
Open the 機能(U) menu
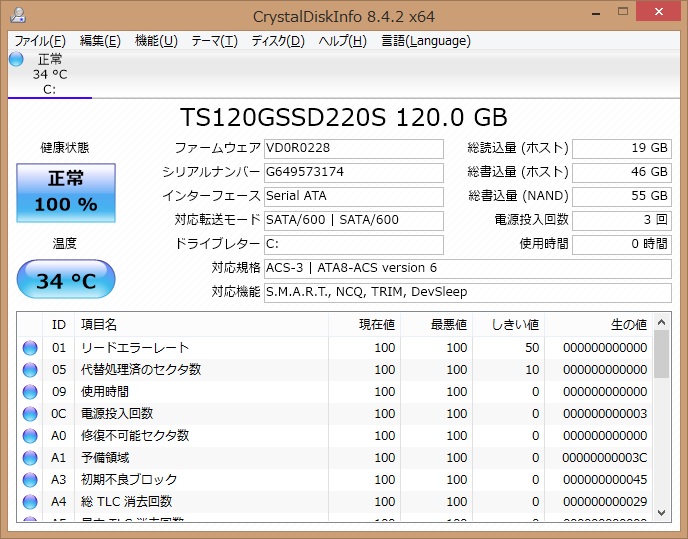tap(156, 41)
